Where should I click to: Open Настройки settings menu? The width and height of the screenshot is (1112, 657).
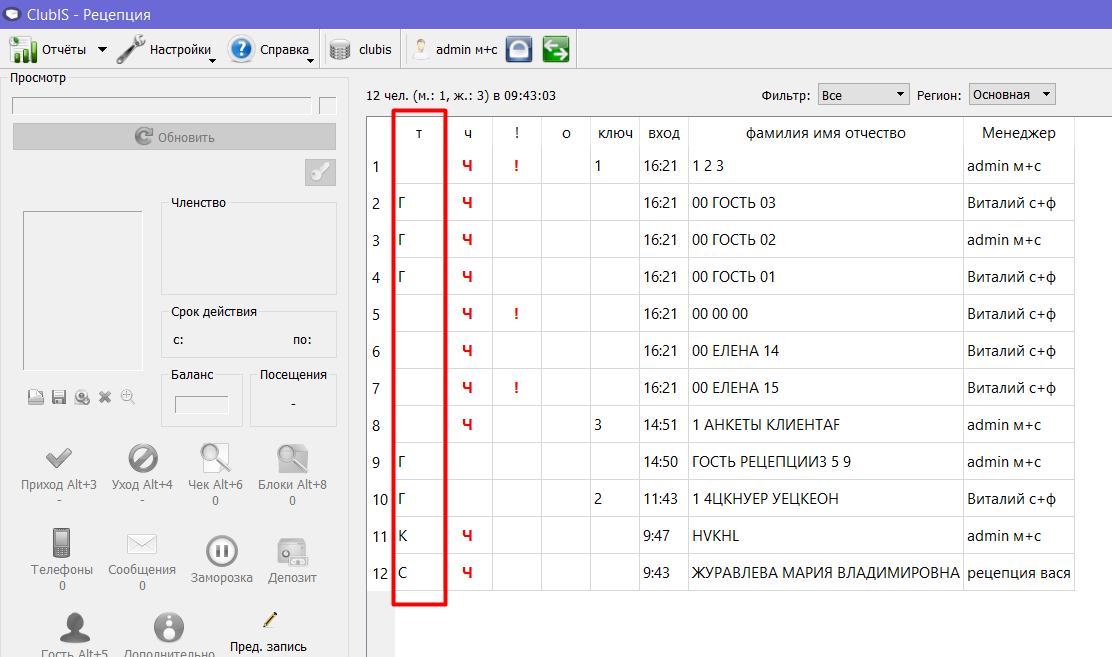tap(166, 50)
